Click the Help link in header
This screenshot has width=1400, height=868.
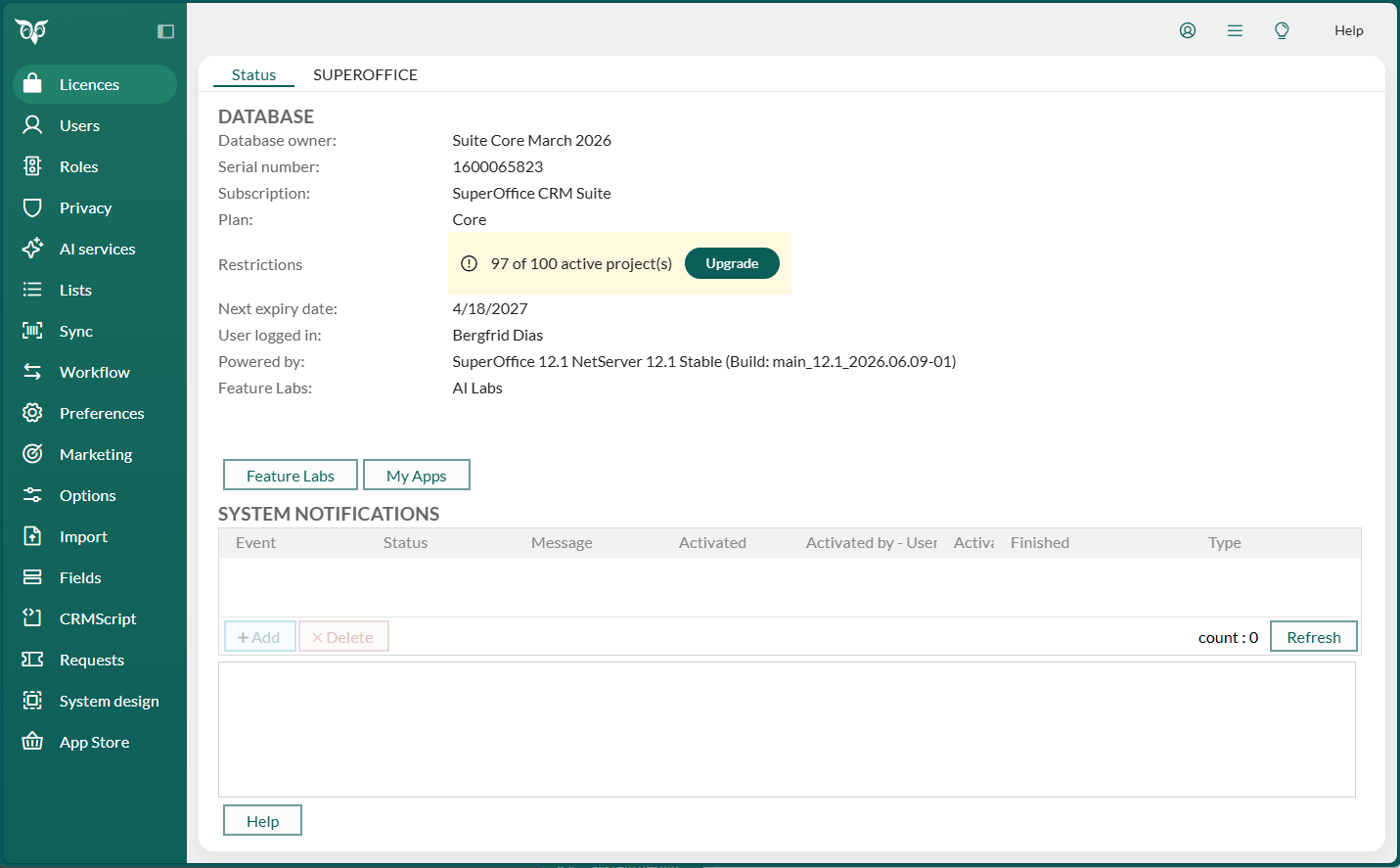coord(1349,30)
